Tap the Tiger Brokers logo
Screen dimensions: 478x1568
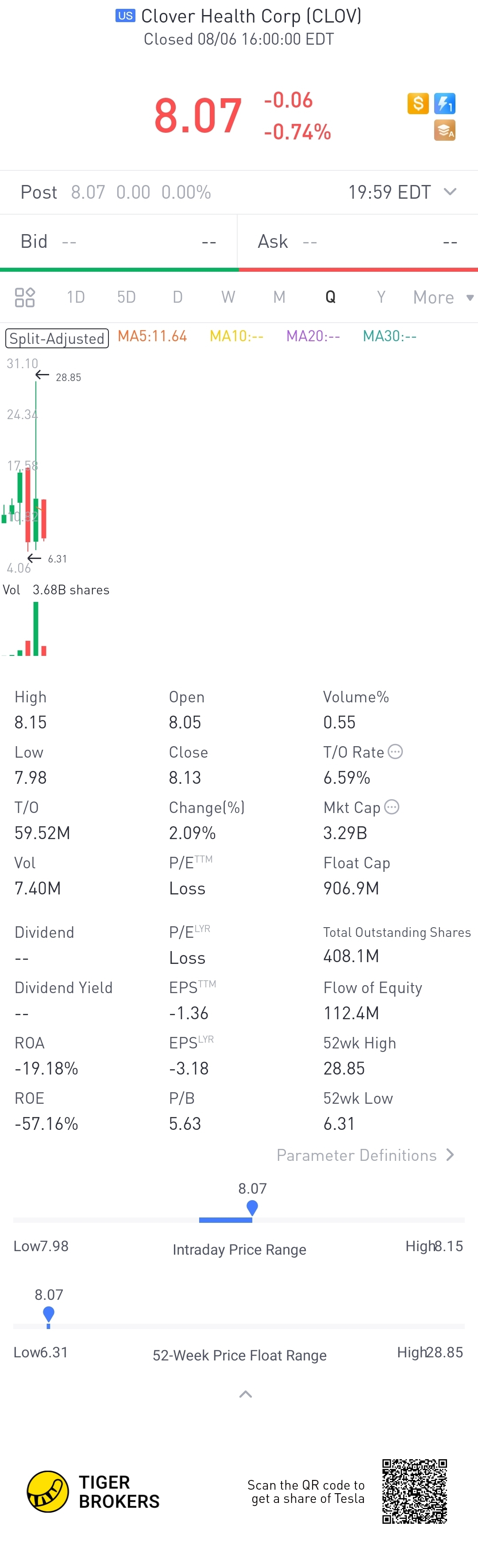pos(93,1492)
